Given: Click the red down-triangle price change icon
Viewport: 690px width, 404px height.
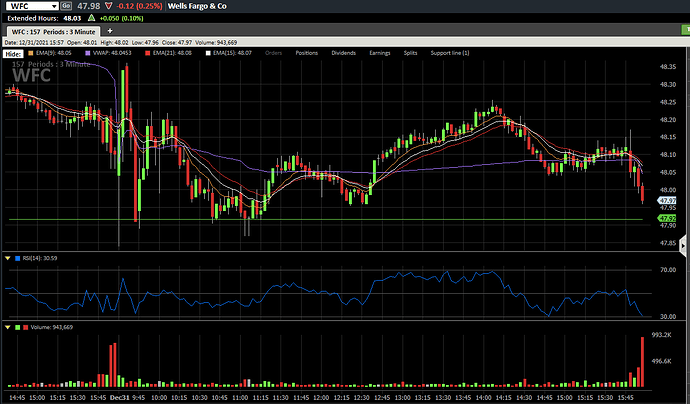Looking at the screenshot, I should coord(109,6).
